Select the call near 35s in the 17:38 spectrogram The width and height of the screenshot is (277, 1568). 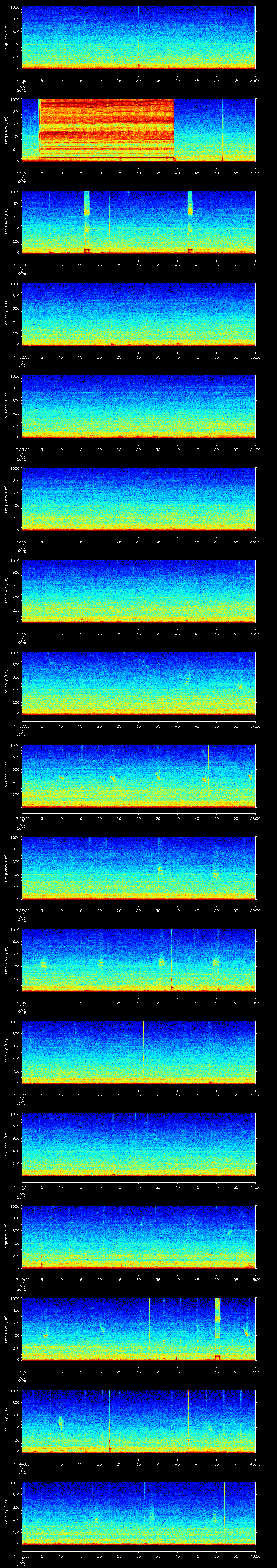pos(160,869)
